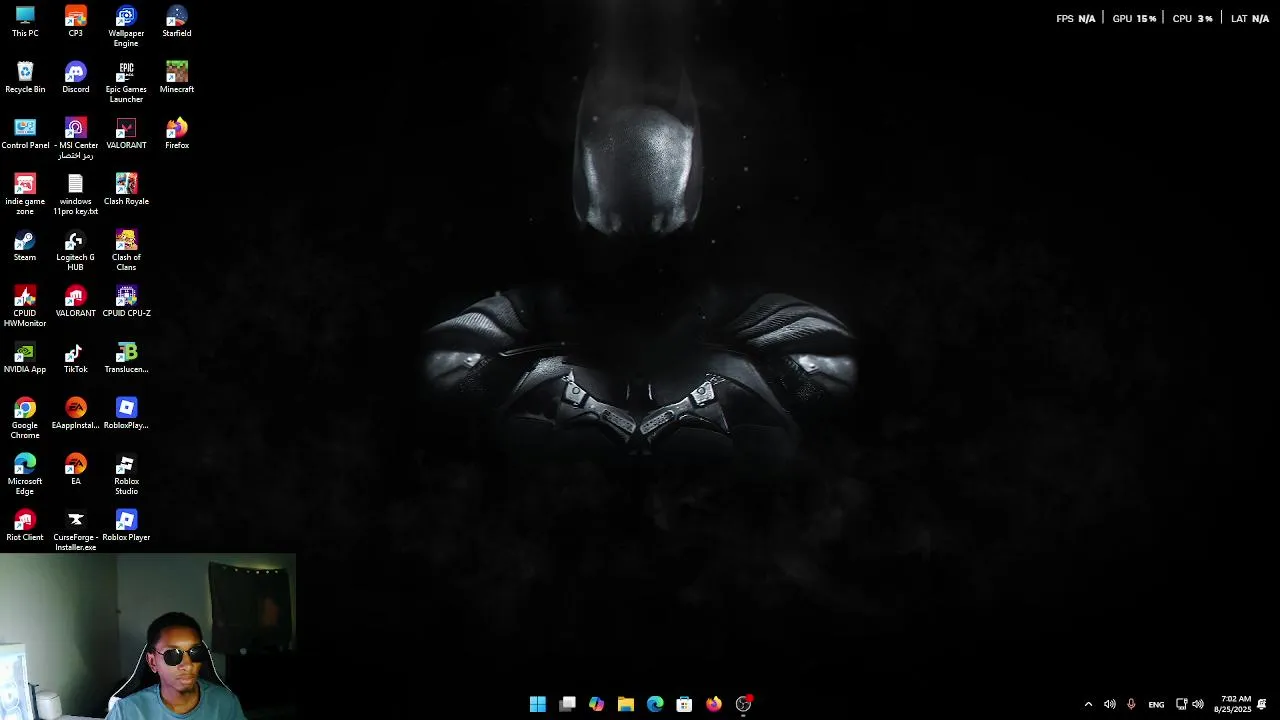Image resolution: width=1280 pixels, height=720 pixels.
Task: Open the Windows Start menu
Action: [538, 704]
